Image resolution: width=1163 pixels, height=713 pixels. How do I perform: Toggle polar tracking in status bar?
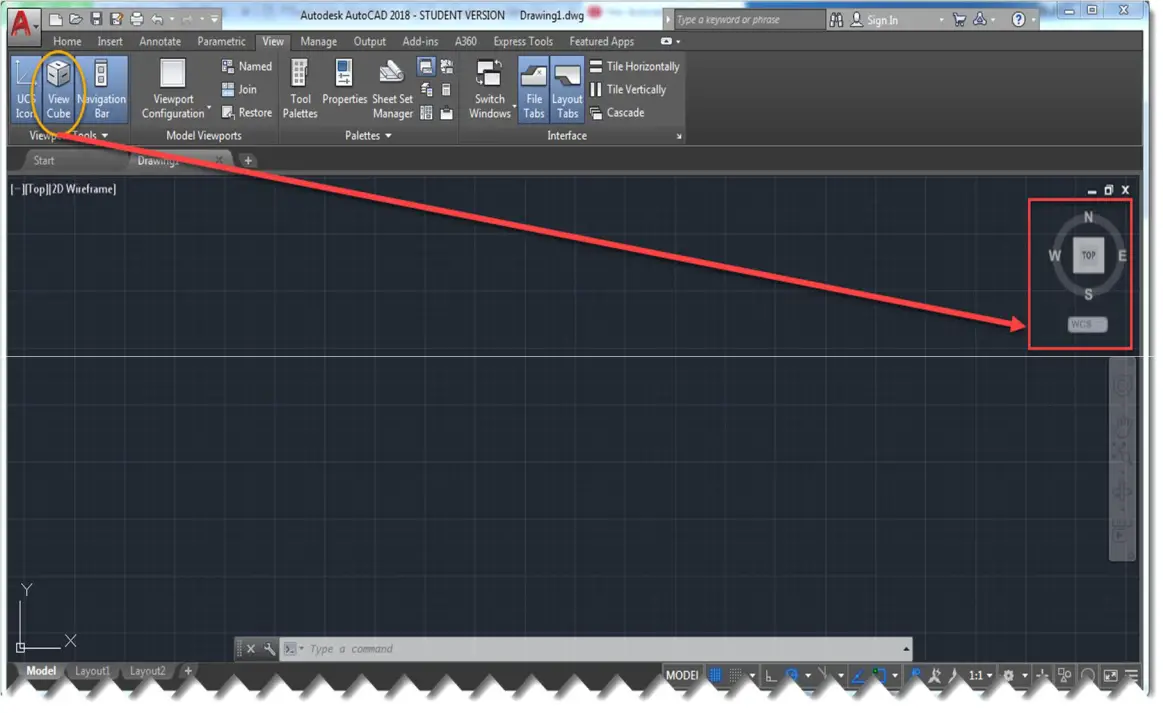point(791,675)
